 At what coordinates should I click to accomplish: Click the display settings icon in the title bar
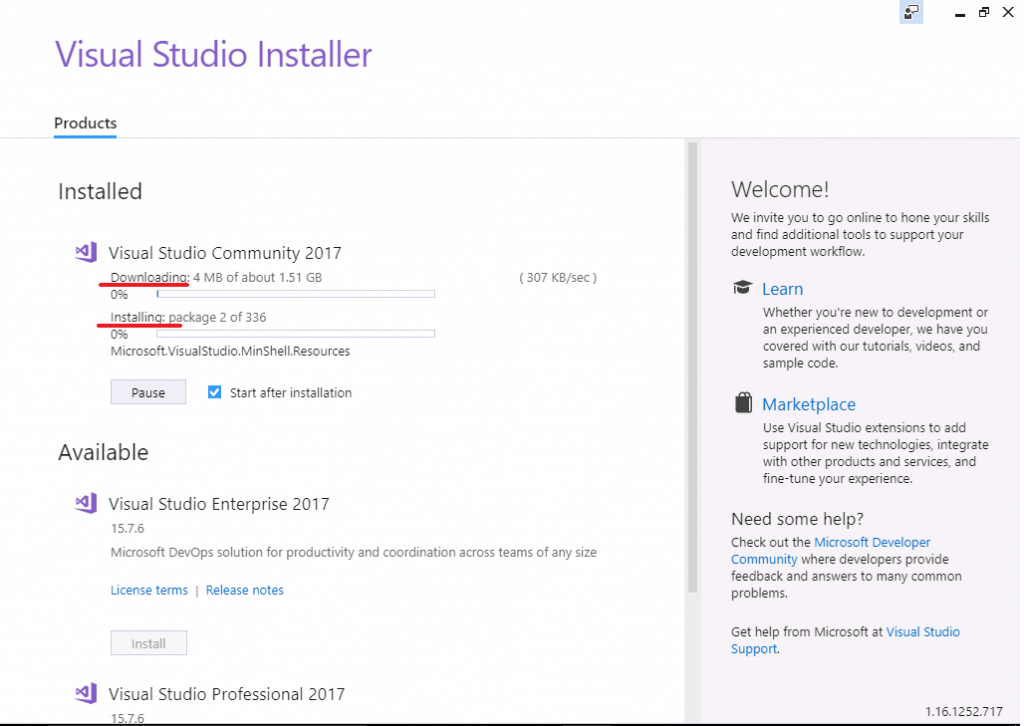(x=910, y=12)
